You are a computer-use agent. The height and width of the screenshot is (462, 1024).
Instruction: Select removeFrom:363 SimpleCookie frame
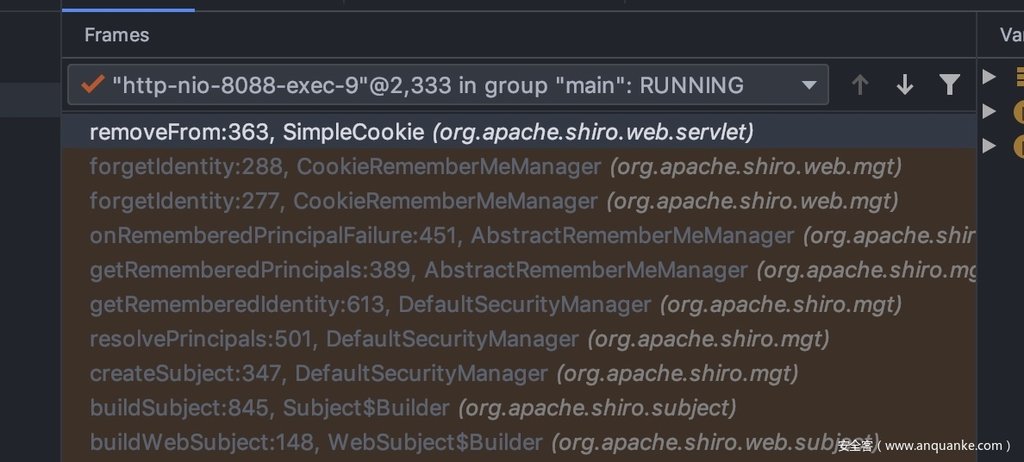519,133
